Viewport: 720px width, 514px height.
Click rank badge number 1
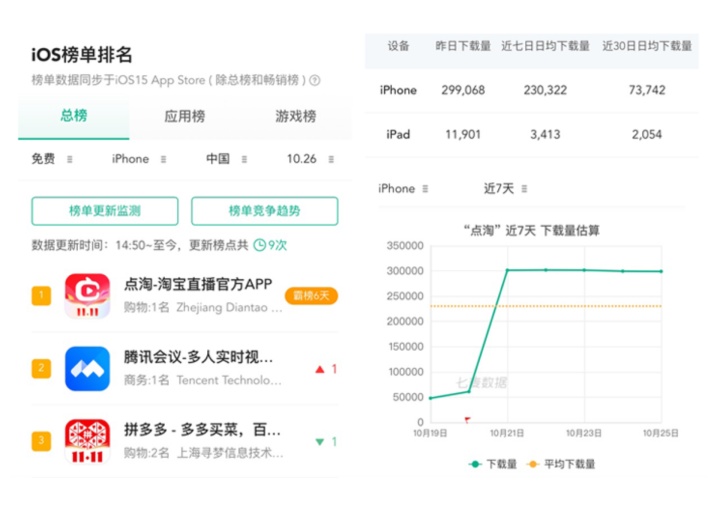tap(41, 295)
